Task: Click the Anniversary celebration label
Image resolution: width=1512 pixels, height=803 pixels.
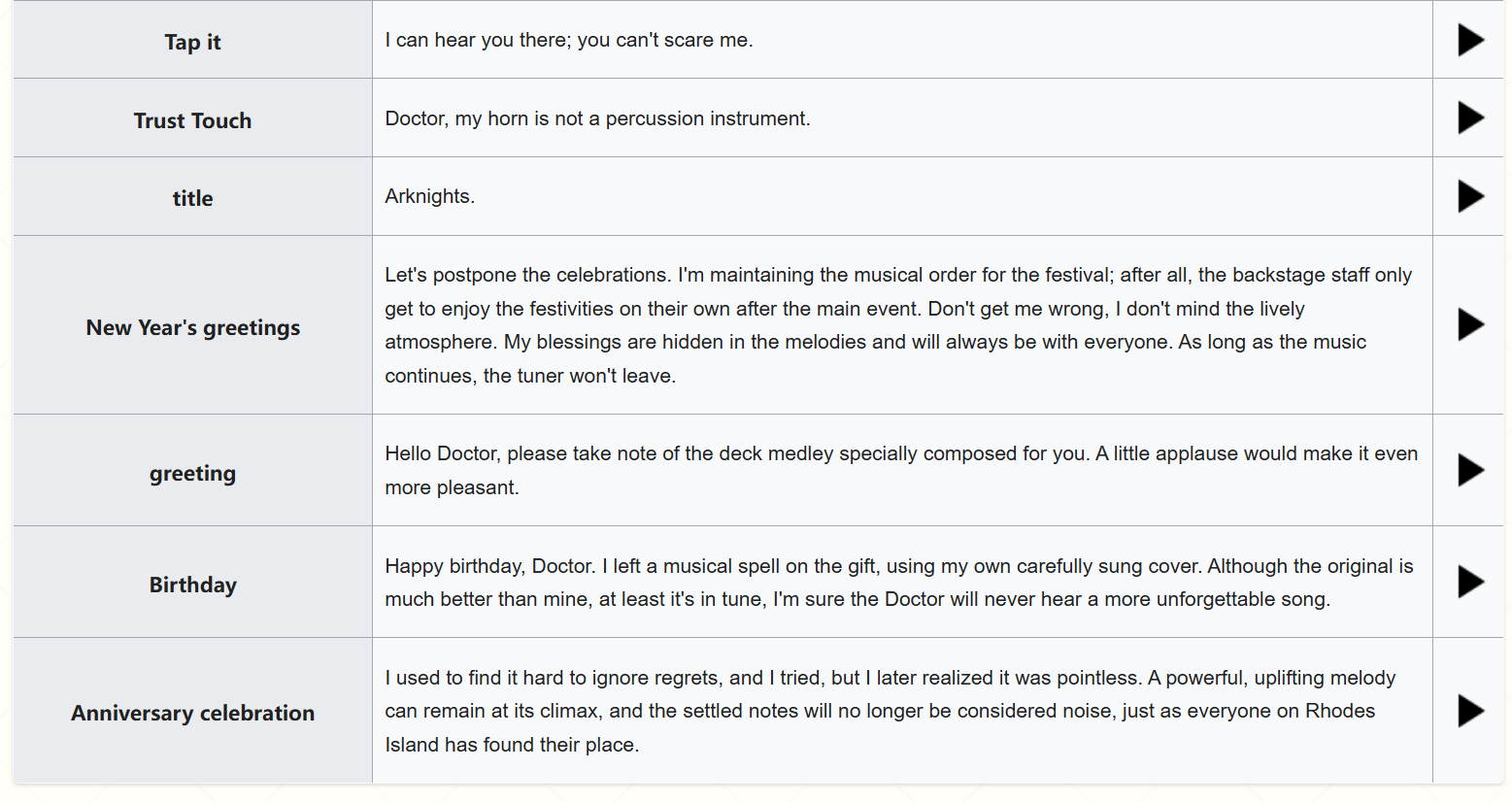Action: pyautogui.click(x=192, y=713)
